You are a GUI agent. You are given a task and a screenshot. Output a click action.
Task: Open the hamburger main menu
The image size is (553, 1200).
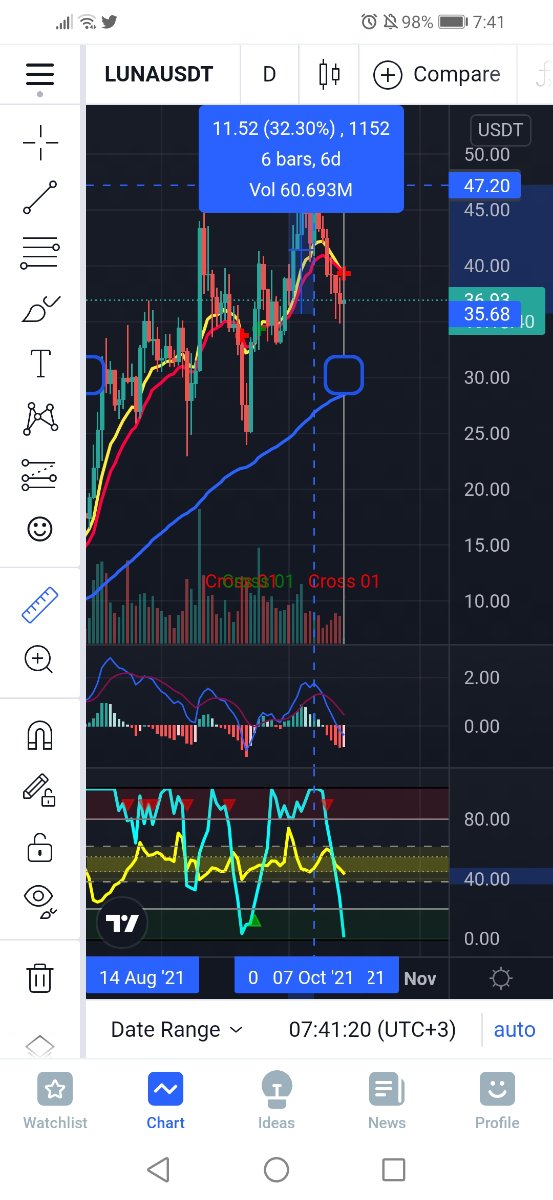[x=40, y=75]
